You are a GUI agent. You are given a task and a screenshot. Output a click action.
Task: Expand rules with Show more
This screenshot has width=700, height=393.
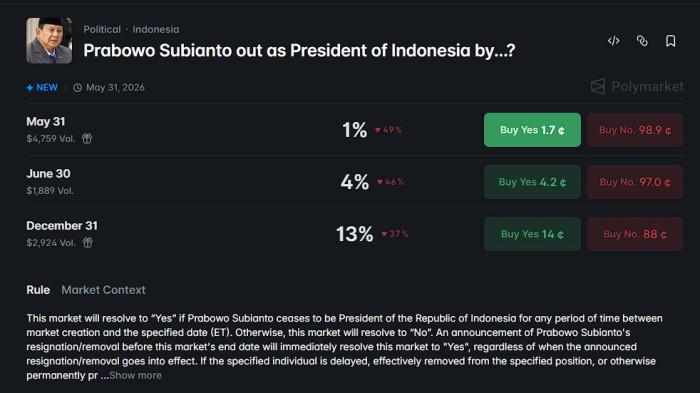135,376
